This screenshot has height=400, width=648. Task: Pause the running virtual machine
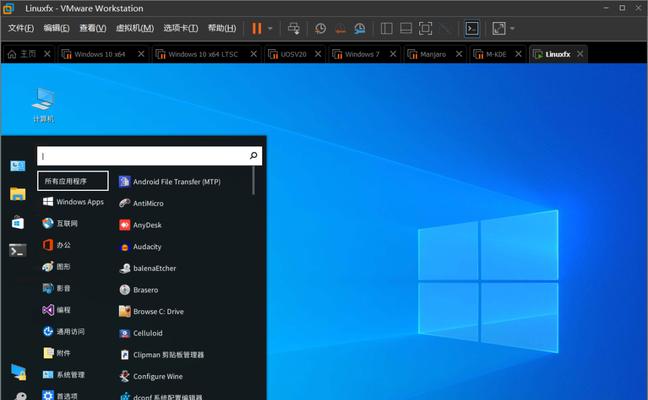point(257,29)
